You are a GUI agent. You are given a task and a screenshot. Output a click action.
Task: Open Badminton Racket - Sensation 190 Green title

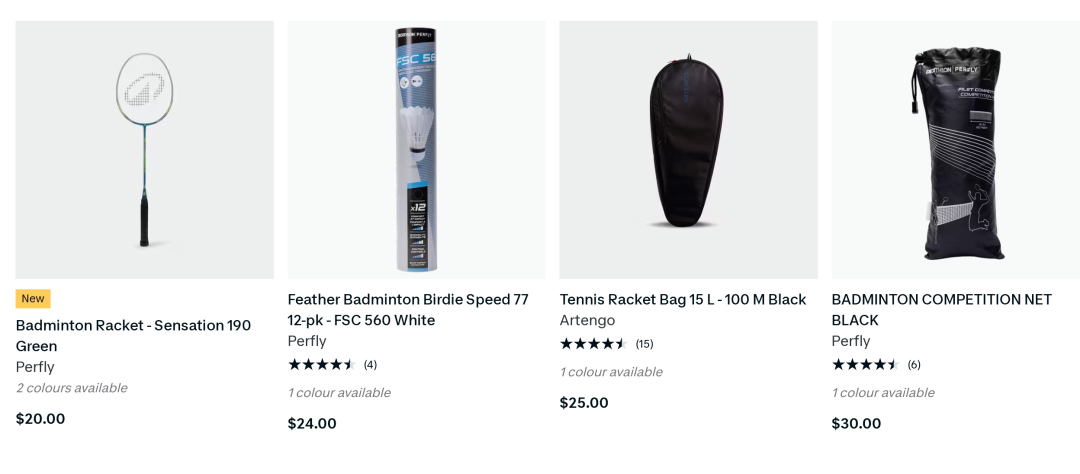134,336
